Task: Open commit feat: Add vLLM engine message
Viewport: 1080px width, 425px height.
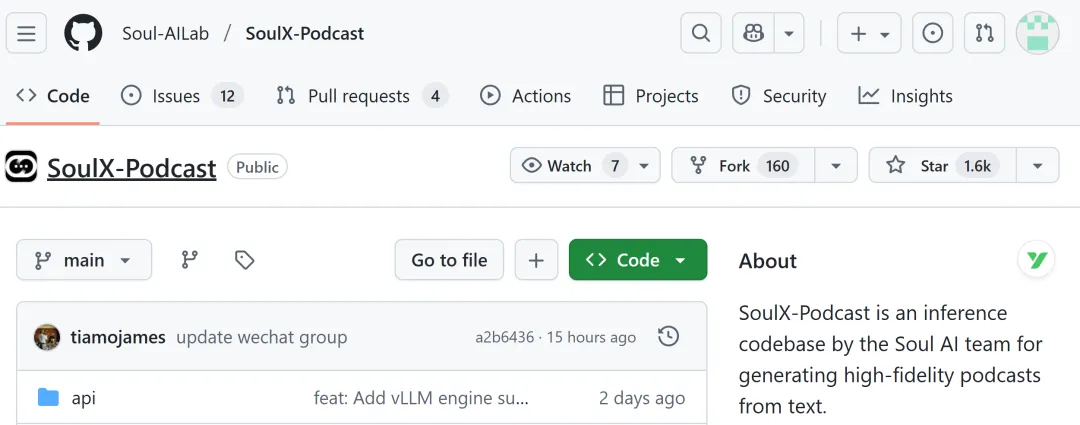Action: tap(422, 398)
